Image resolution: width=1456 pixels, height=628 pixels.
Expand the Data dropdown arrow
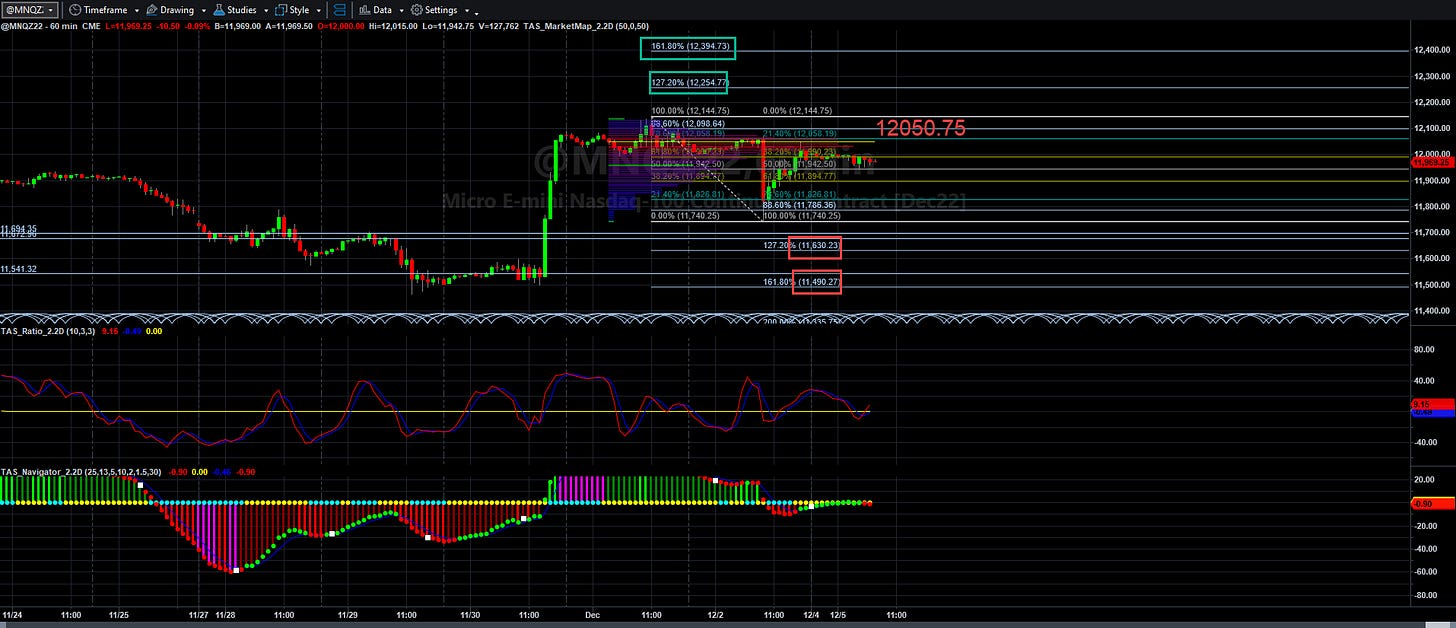pos(402,11)
